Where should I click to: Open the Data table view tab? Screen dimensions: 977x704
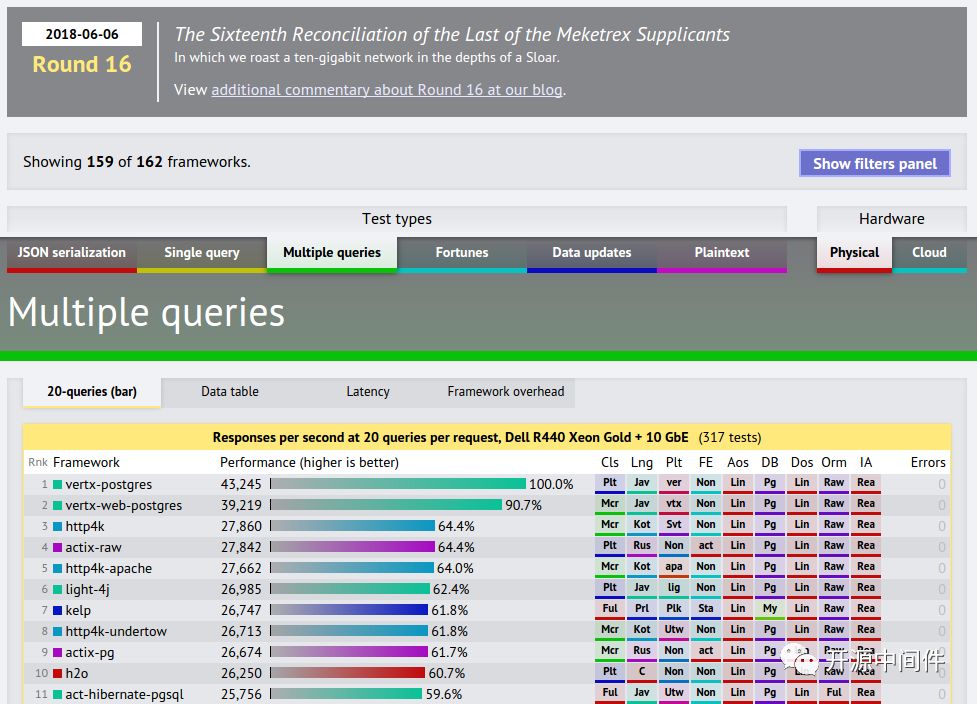pyautogui.click(x=230, y=392)
